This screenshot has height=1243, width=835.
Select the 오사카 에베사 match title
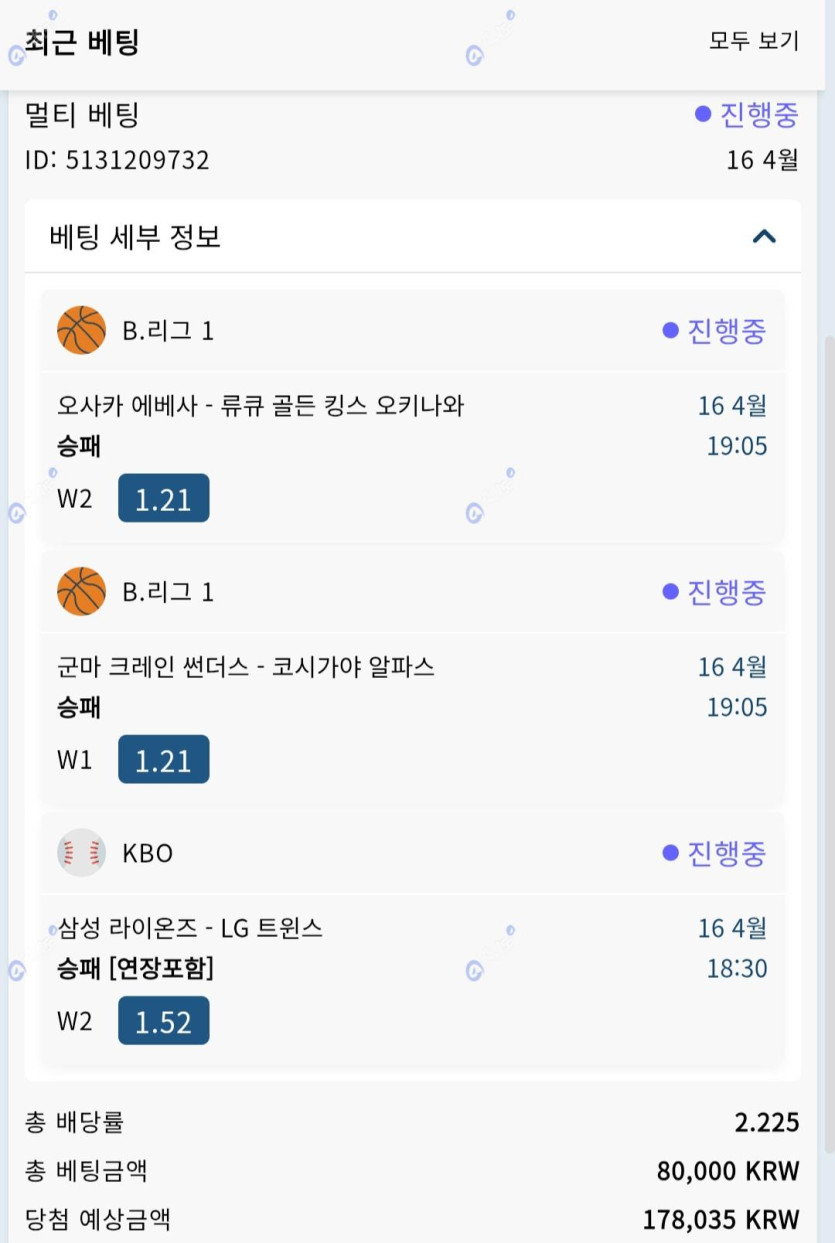pyautogui.click(x=261, y=406)
